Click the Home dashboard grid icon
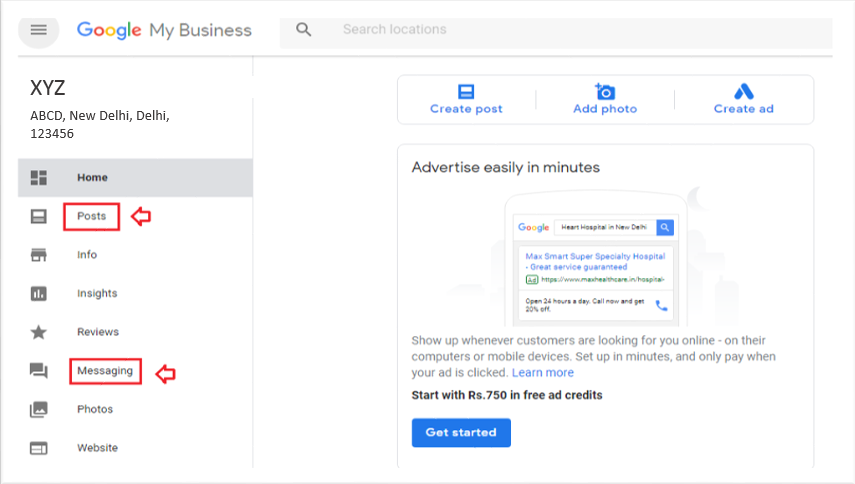Image resolution: width=855 pixels, height=484 pixels. [38, 178]
